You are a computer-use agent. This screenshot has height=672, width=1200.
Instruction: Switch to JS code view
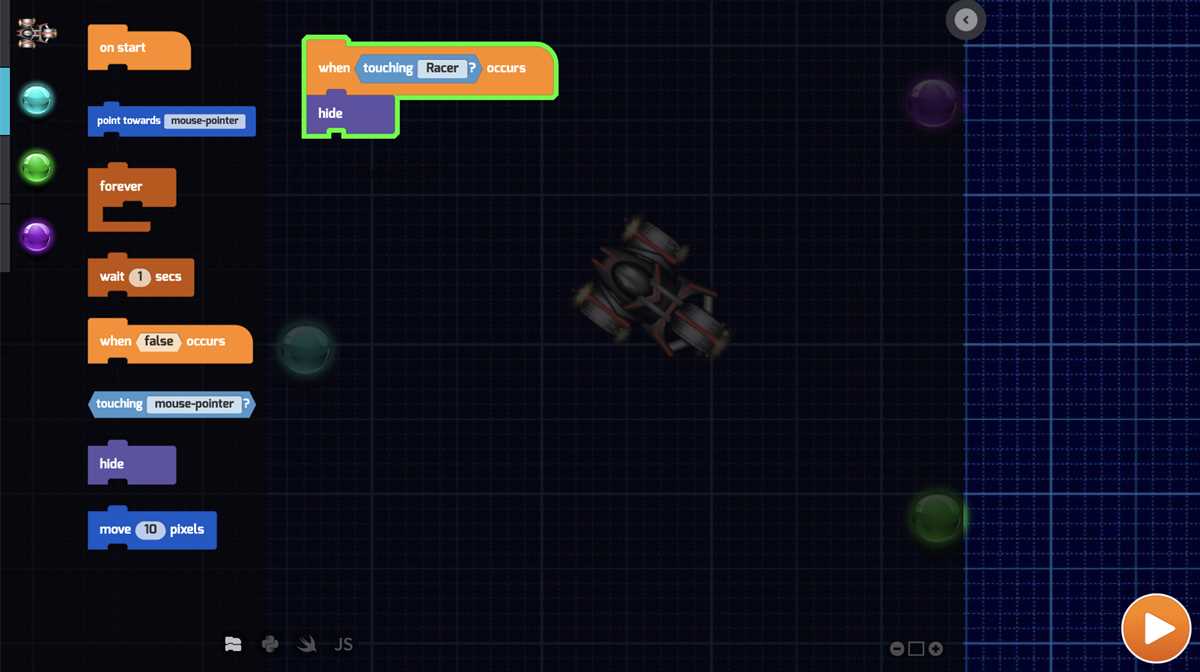tap(343, 645)
